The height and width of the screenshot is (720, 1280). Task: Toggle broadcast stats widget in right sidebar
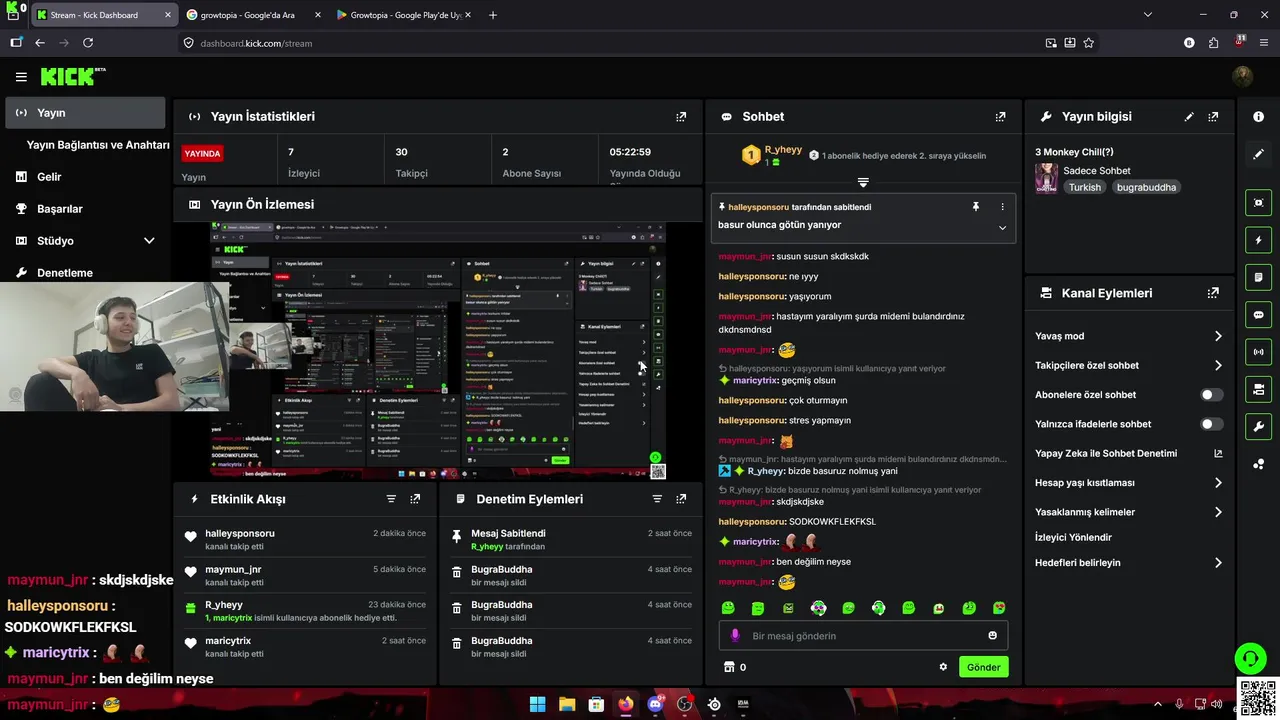pos(1258,352)
